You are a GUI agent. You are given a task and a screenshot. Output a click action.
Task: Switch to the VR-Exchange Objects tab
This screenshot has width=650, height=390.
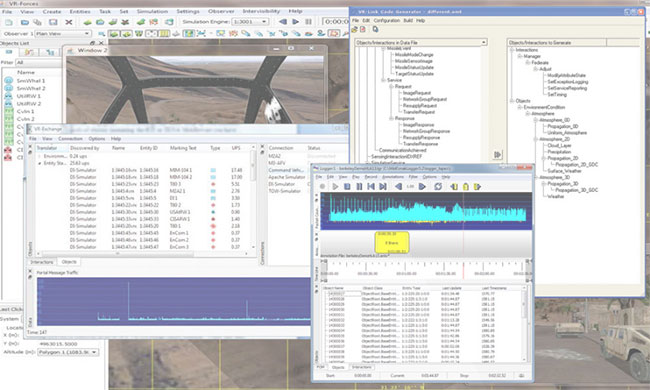[x=69, y=262]
